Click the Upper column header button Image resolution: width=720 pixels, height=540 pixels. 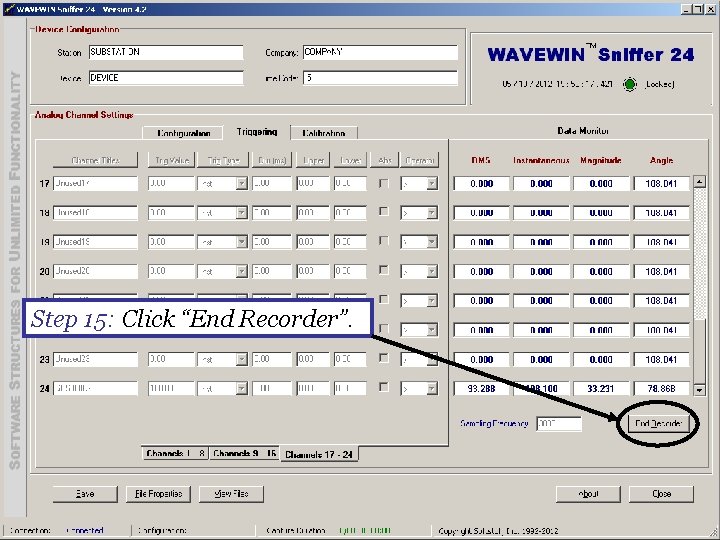[313, 160]
